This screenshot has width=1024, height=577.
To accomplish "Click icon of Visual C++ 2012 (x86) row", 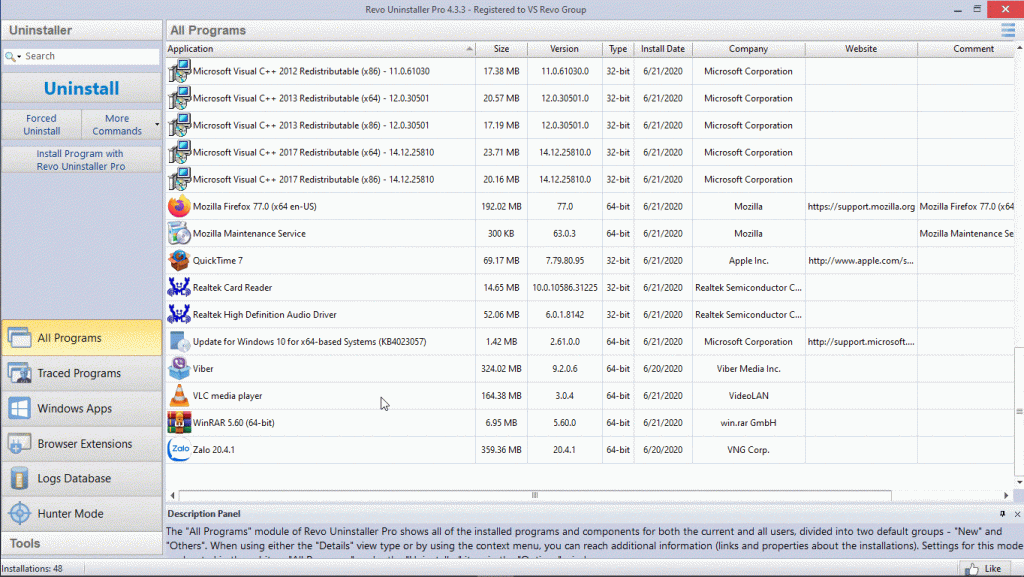I will click(x=179, y=71).
